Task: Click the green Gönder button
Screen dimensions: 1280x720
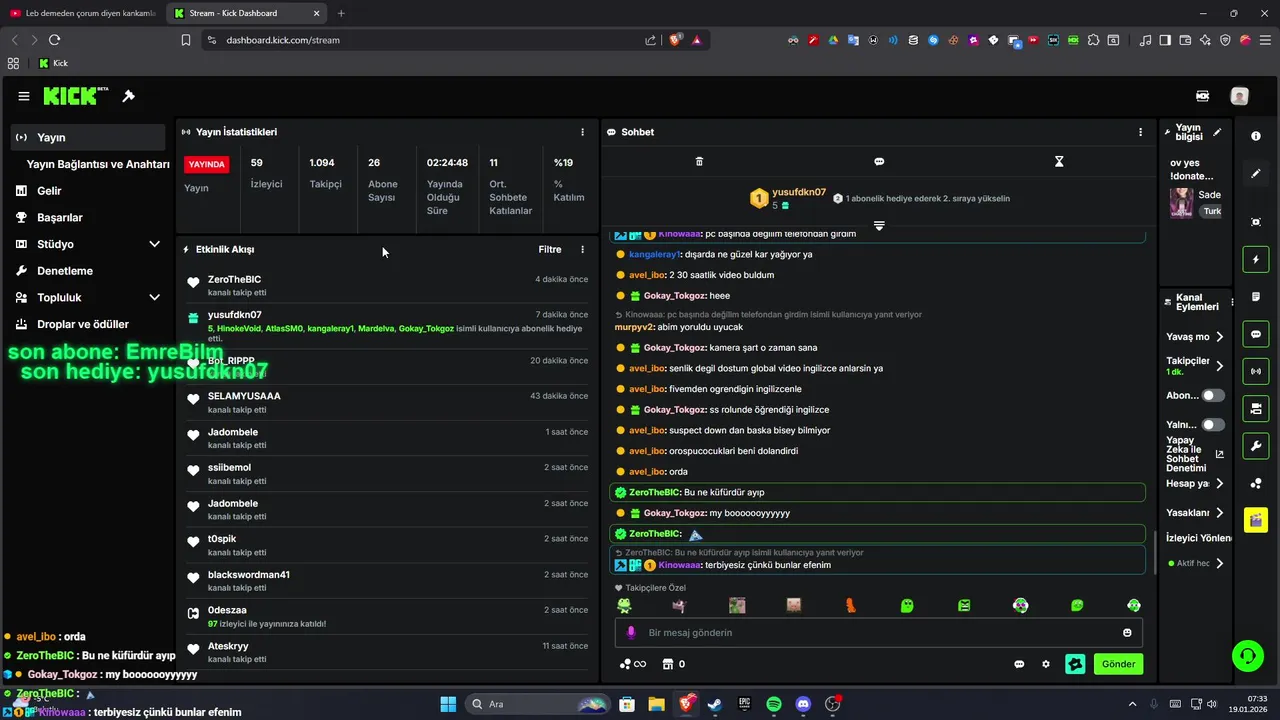Action: (x=1118, y=664)
